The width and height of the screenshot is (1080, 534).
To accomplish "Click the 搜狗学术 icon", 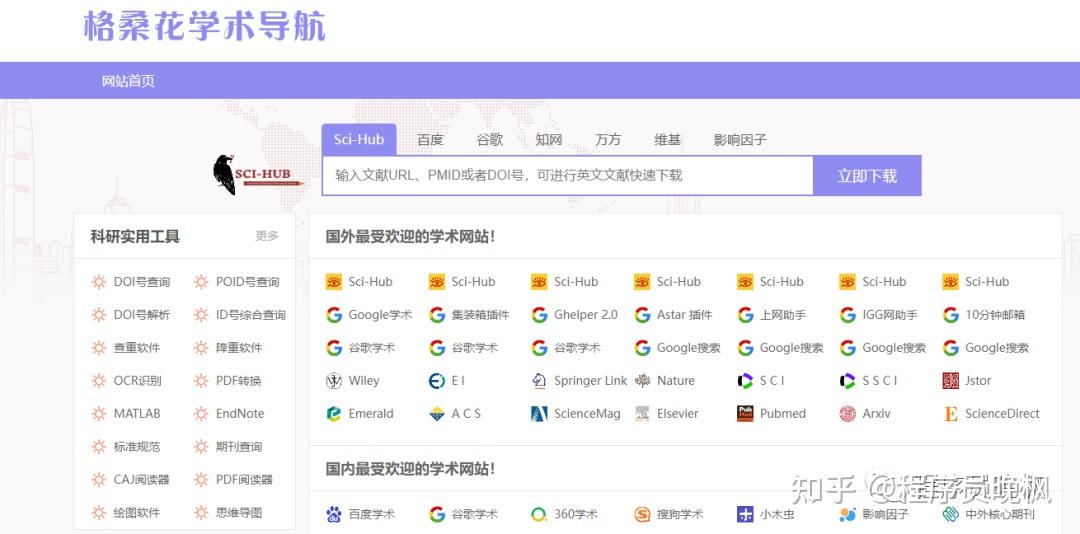I will pos(643,514).
